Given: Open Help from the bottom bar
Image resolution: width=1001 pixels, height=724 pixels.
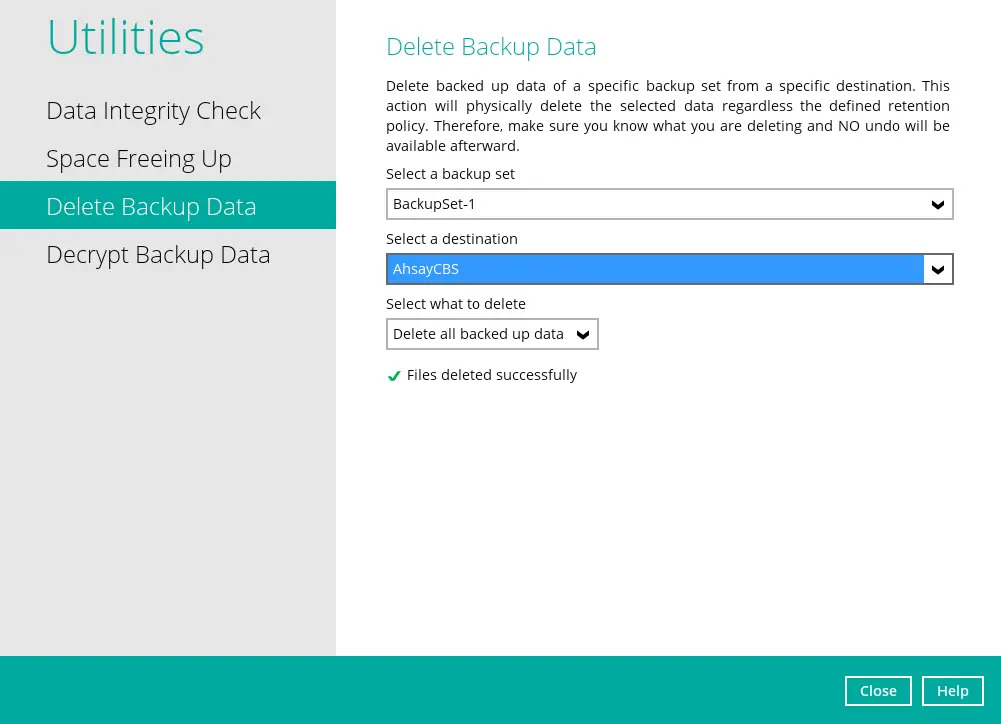Looking at the screenshot, I should [952, 691].
